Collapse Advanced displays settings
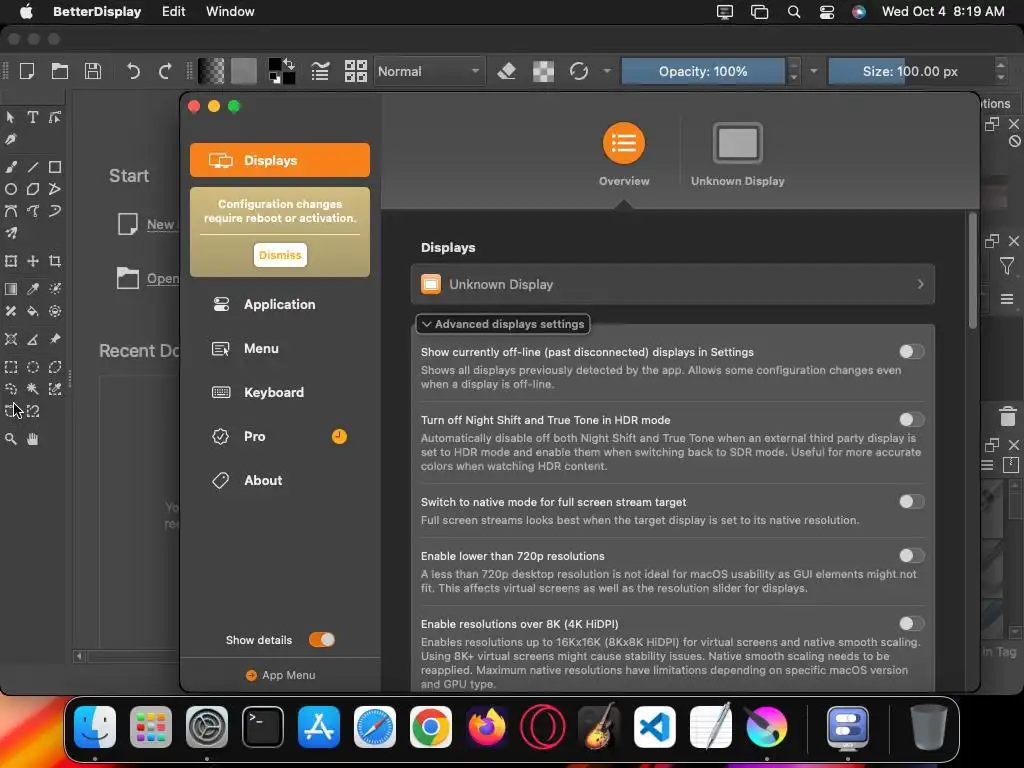The height and width of the screenshot is (768, 1024). point(503,324)
